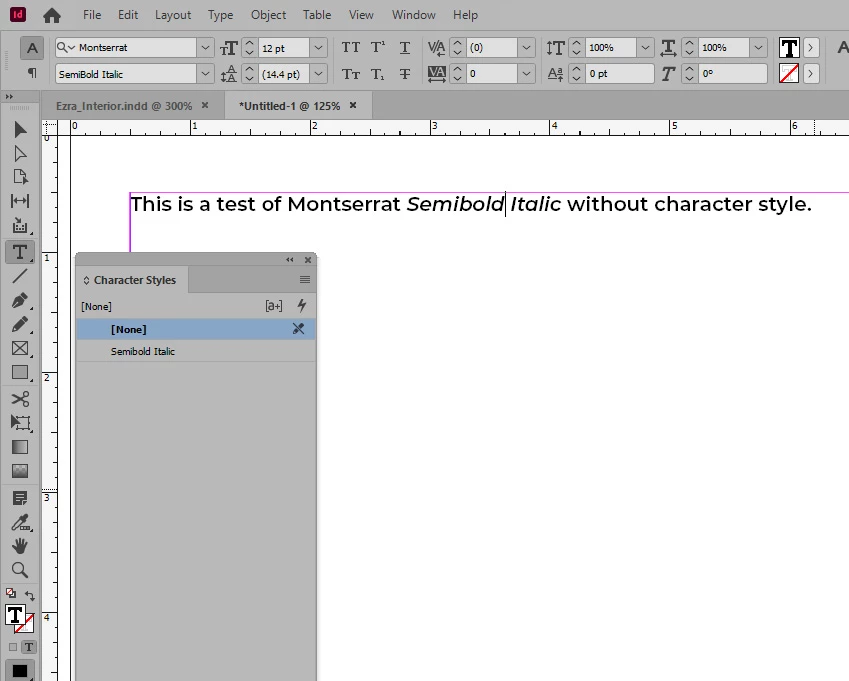849x681 pixels.
Task: Open the Object menu
Action: [x=268, y=15]
